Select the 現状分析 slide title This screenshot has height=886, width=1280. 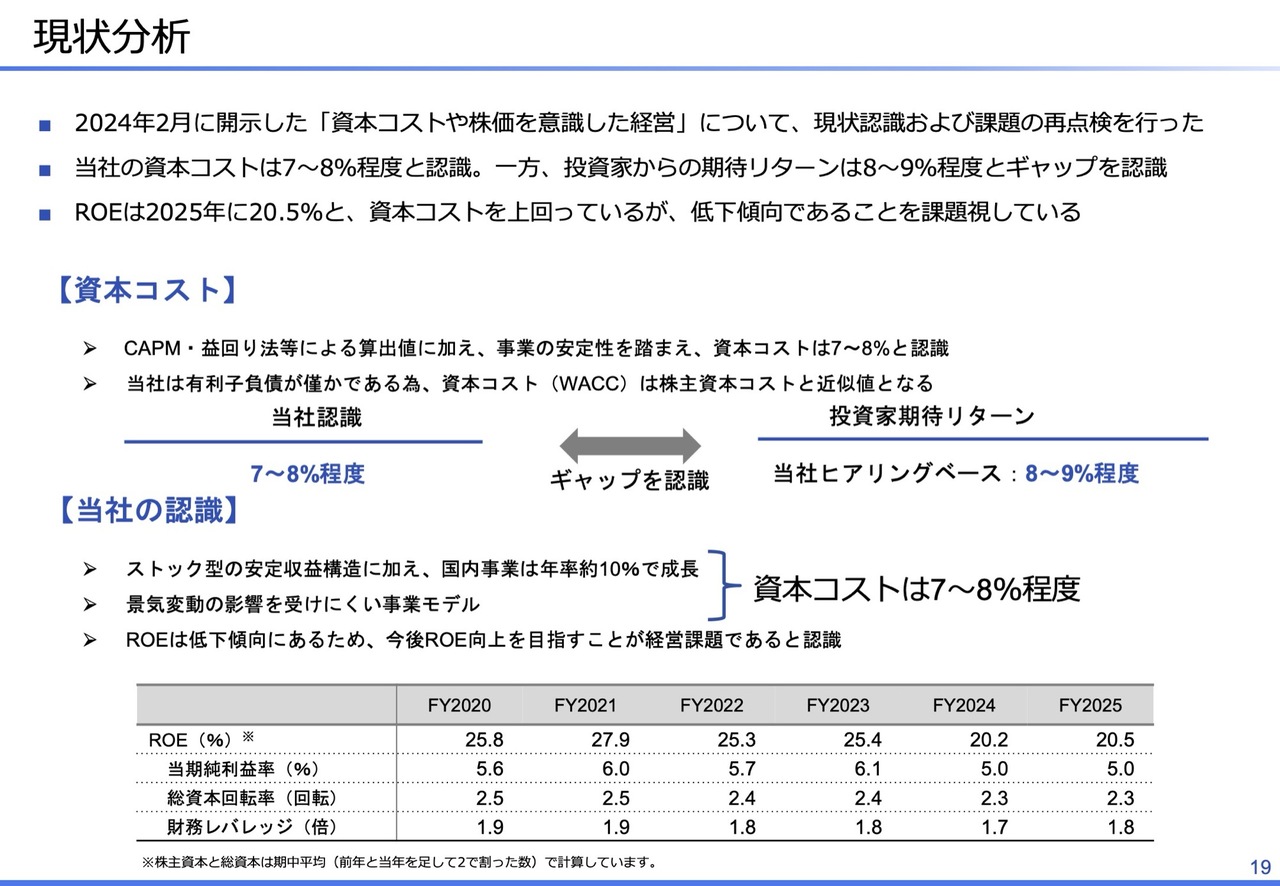tap(112, 37)
